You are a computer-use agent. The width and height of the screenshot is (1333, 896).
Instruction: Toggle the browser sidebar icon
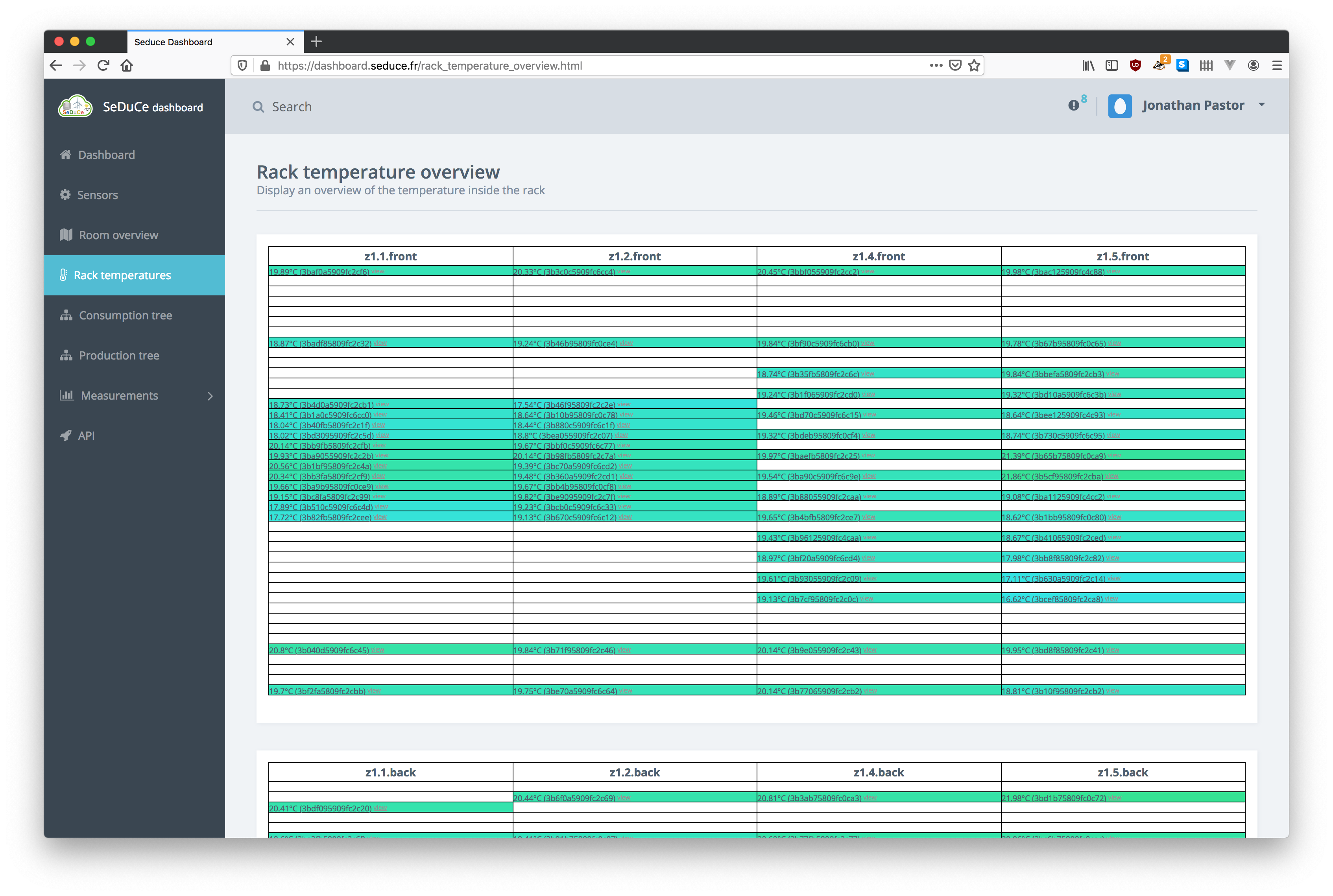(1111, 66)
